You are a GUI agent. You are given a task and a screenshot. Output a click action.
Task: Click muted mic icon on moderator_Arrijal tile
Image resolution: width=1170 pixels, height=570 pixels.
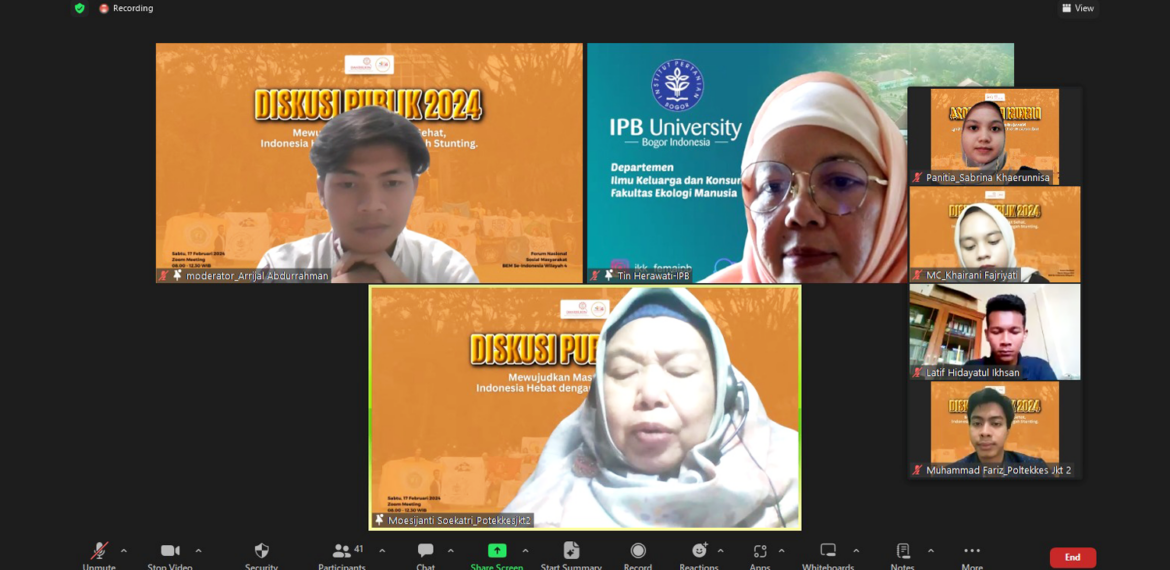point(163,275)
